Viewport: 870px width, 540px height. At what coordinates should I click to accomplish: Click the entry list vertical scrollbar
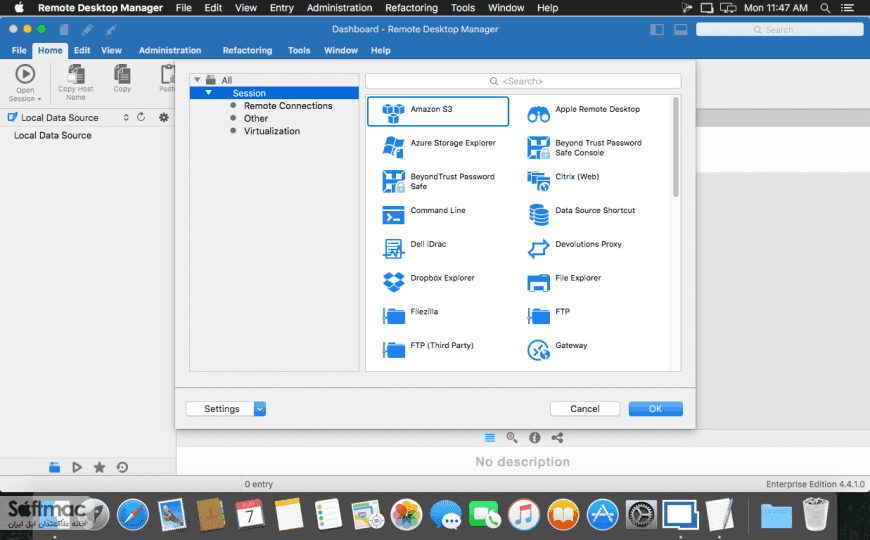tap(675, 147)
